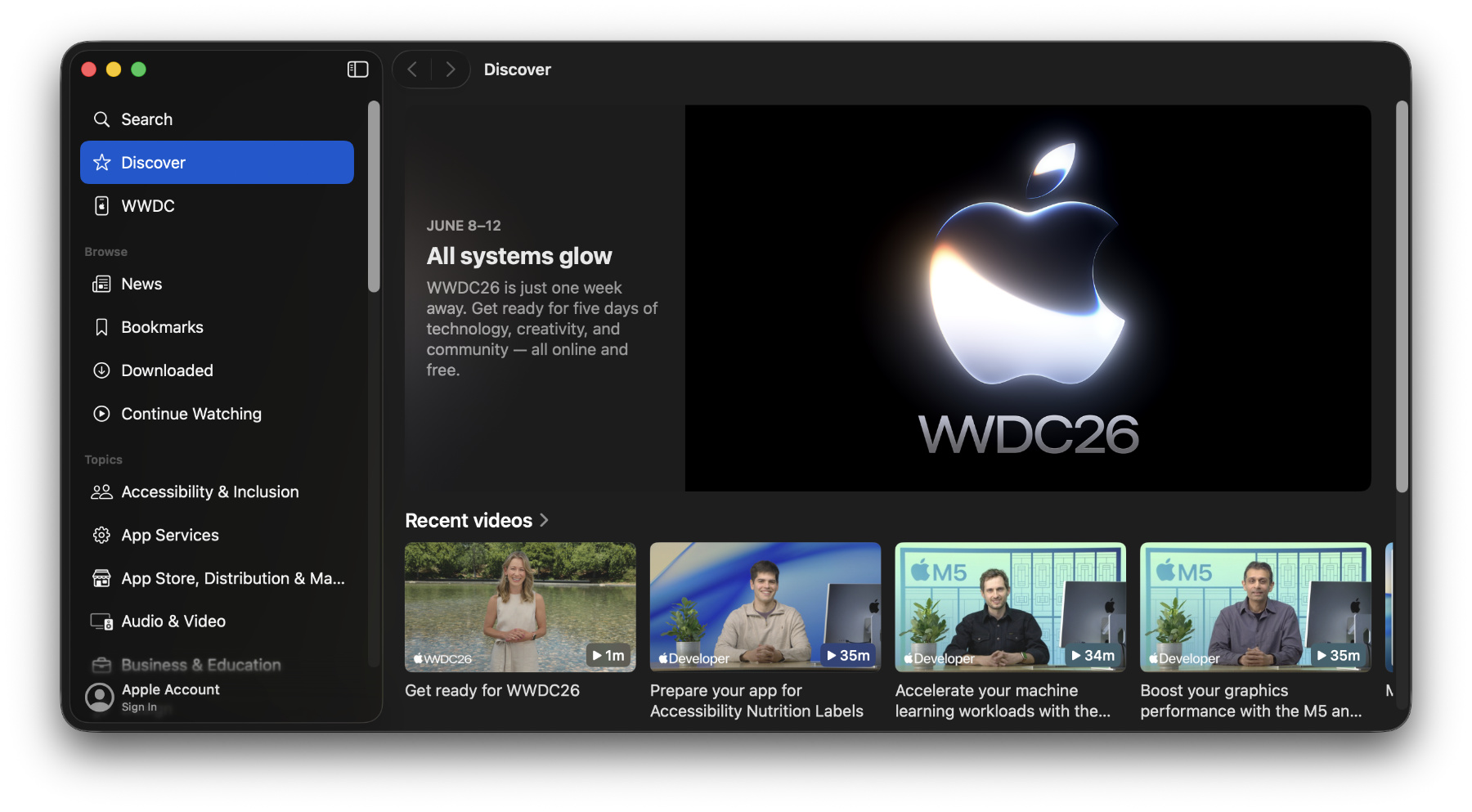Open Prepare your app for Accessibility Nutrition Labels title
The height and width of the screenshot is (812, 1472).
pyautogui.click(x=756, y=701)
